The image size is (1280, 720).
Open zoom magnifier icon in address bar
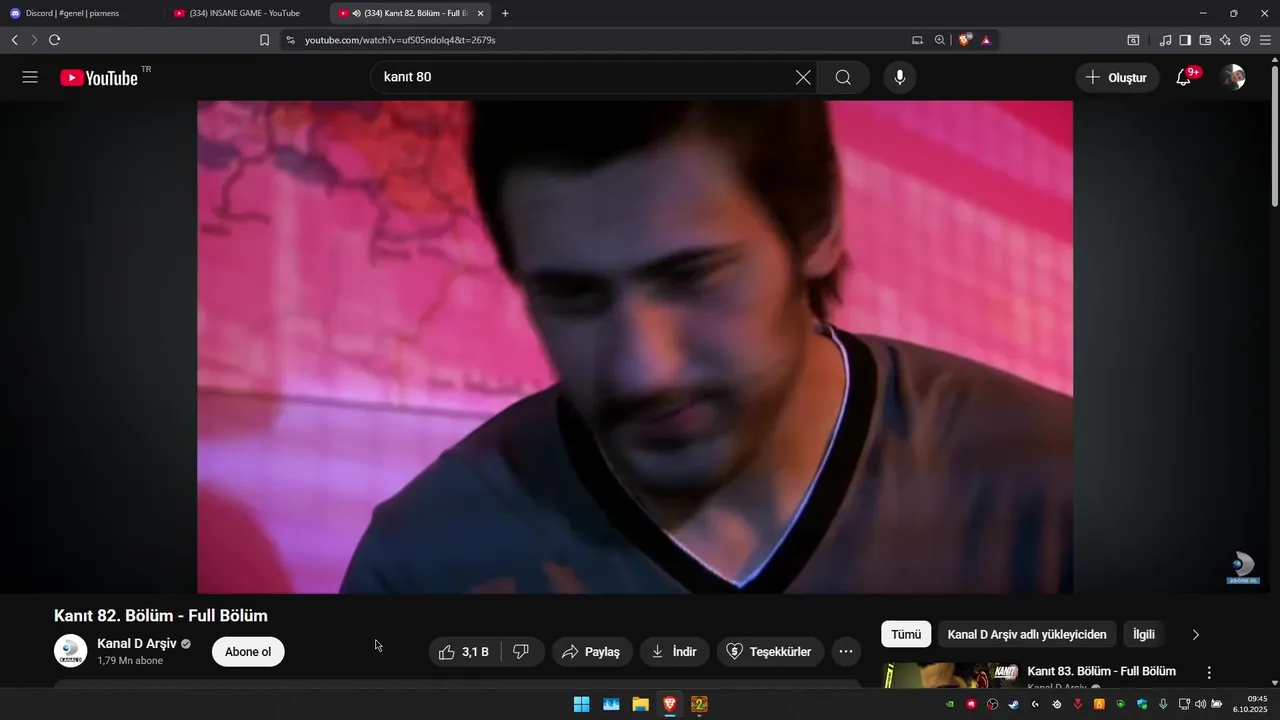tap(940, 40)
